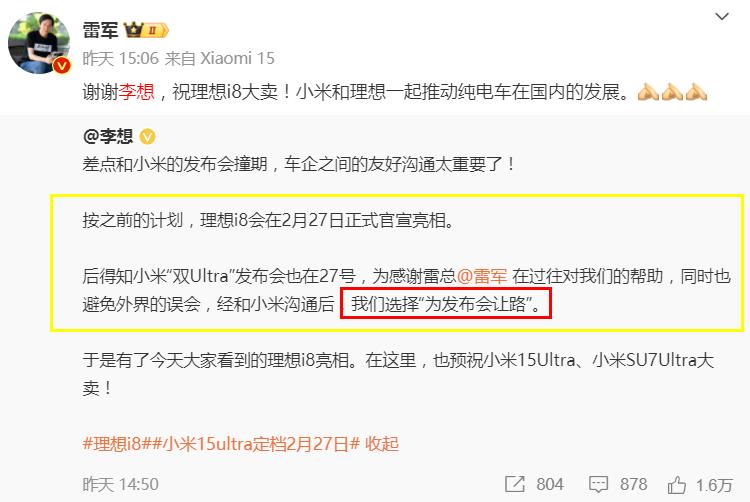Viewport: 750px width, 502px height.
Task: Click the 878 comment count
Action: [633, 484]
